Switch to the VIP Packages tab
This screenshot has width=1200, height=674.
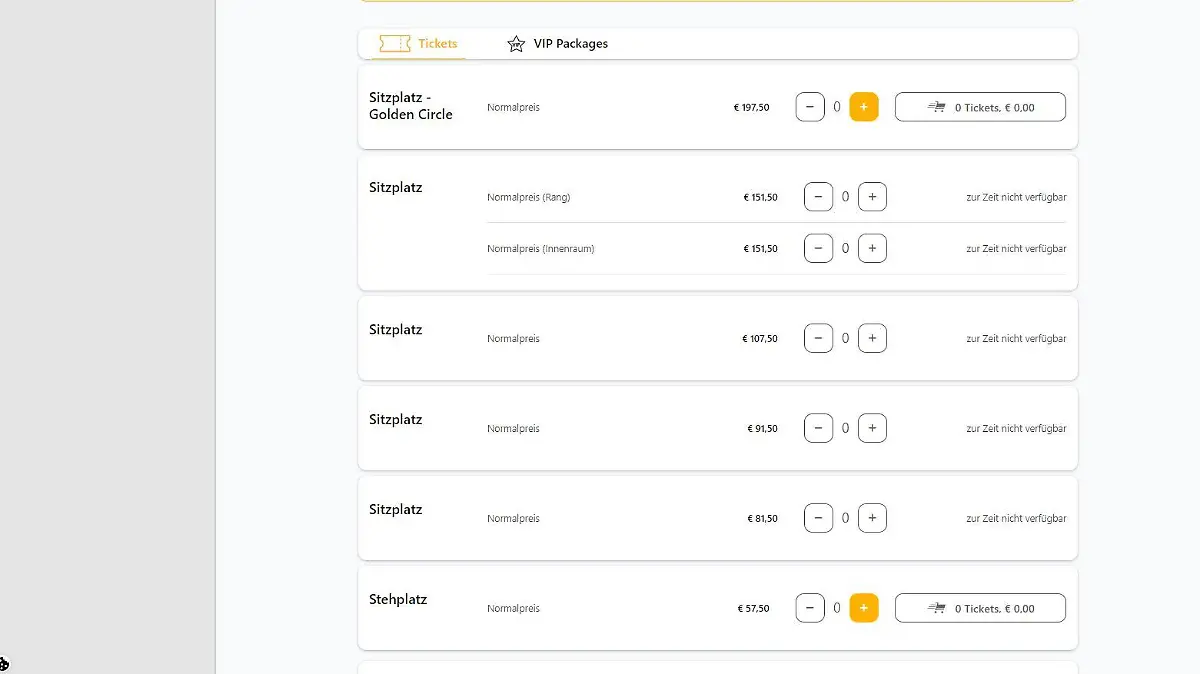tap(570, 44)
